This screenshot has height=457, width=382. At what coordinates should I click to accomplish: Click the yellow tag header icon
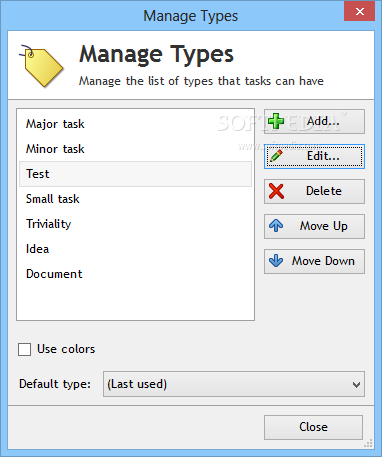pos(41,65)
